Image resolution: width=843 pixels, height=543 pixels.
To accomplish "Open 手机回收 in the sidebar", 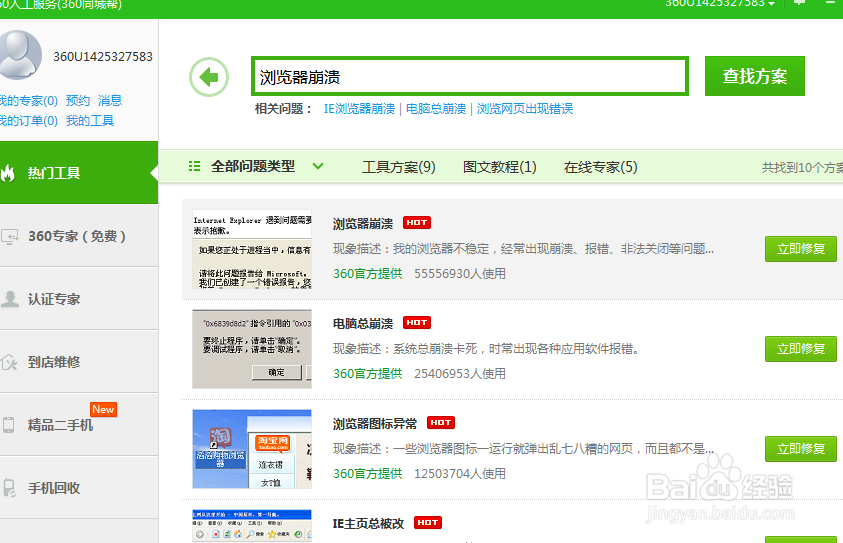I will (x=79, y=488).
